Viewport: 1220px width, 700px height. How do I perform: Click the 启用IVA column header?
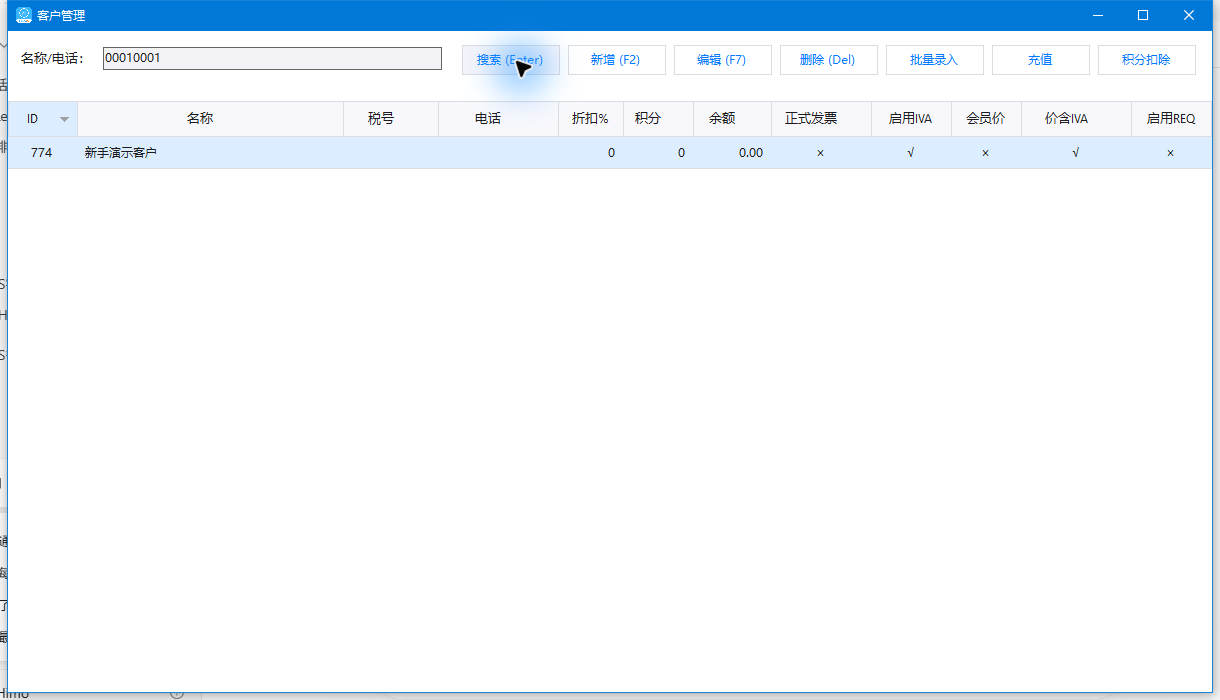click(912, 119)
